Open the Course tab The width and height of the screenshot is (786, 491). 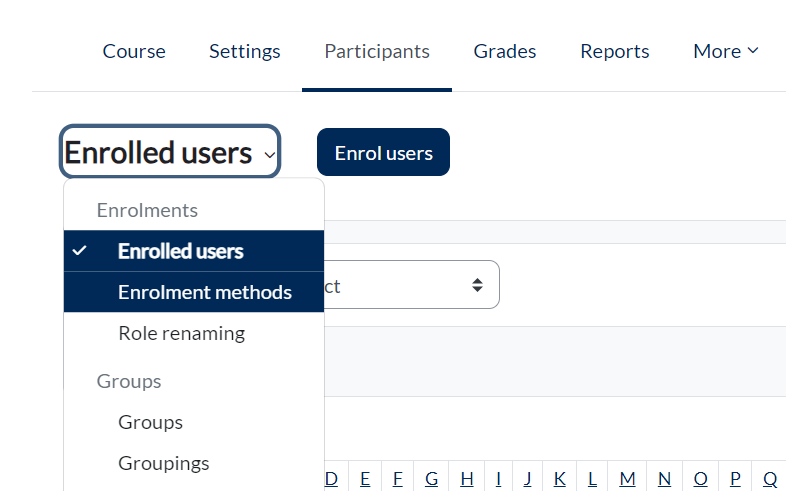(x=134, y=51)
